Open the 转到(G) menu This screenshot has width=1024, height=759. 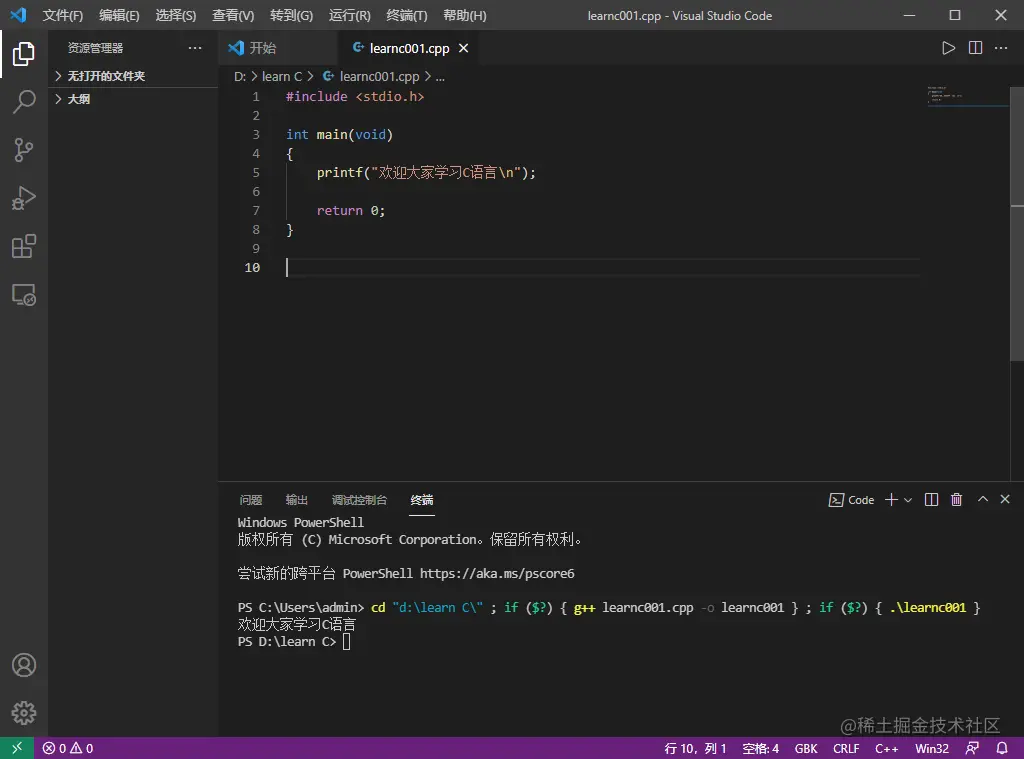(291, 15)
